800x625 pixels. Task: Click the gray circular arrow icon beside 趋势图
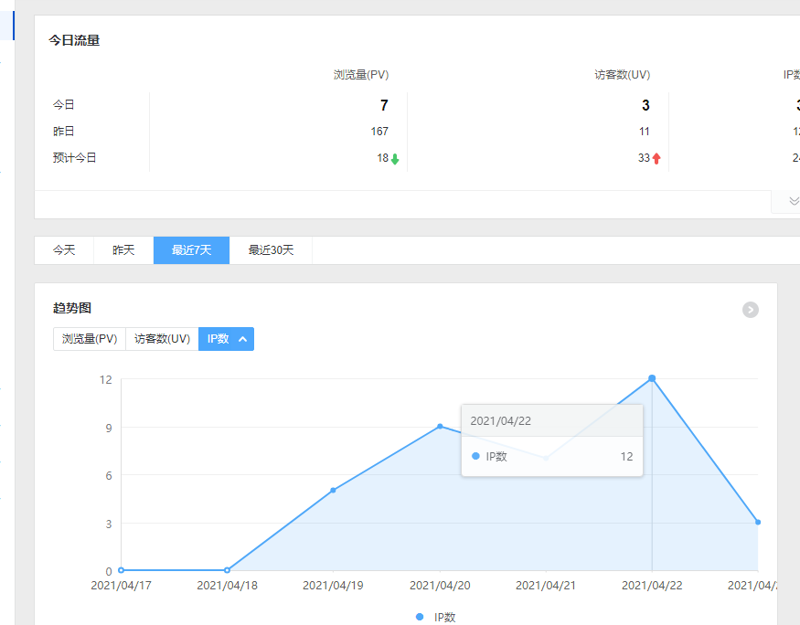pos(750,310)
